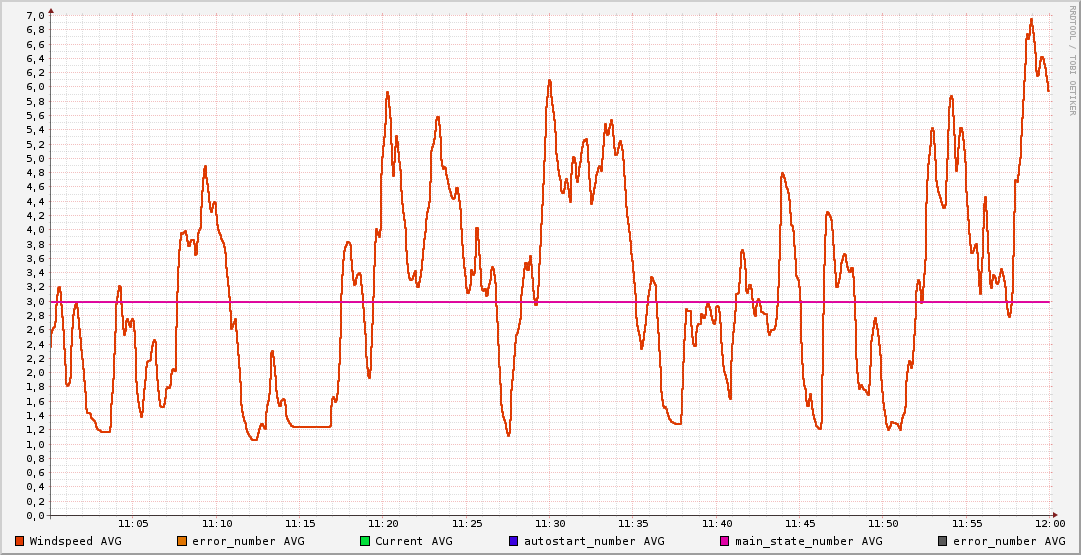Click the magenta main_state_number AVG legend swatch
This screenshot has height=555, width=1081.
725,541
